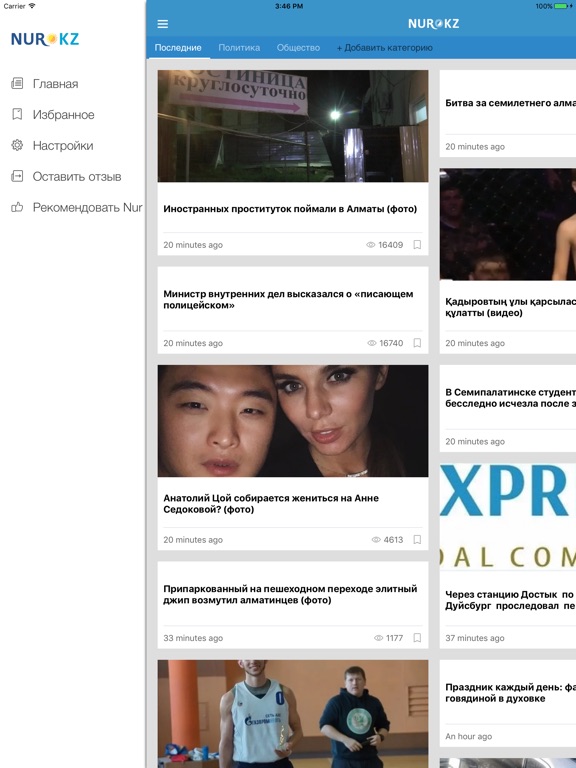Open Избранное bookmarks section
The image size is (576, 768).
(53, 115)
